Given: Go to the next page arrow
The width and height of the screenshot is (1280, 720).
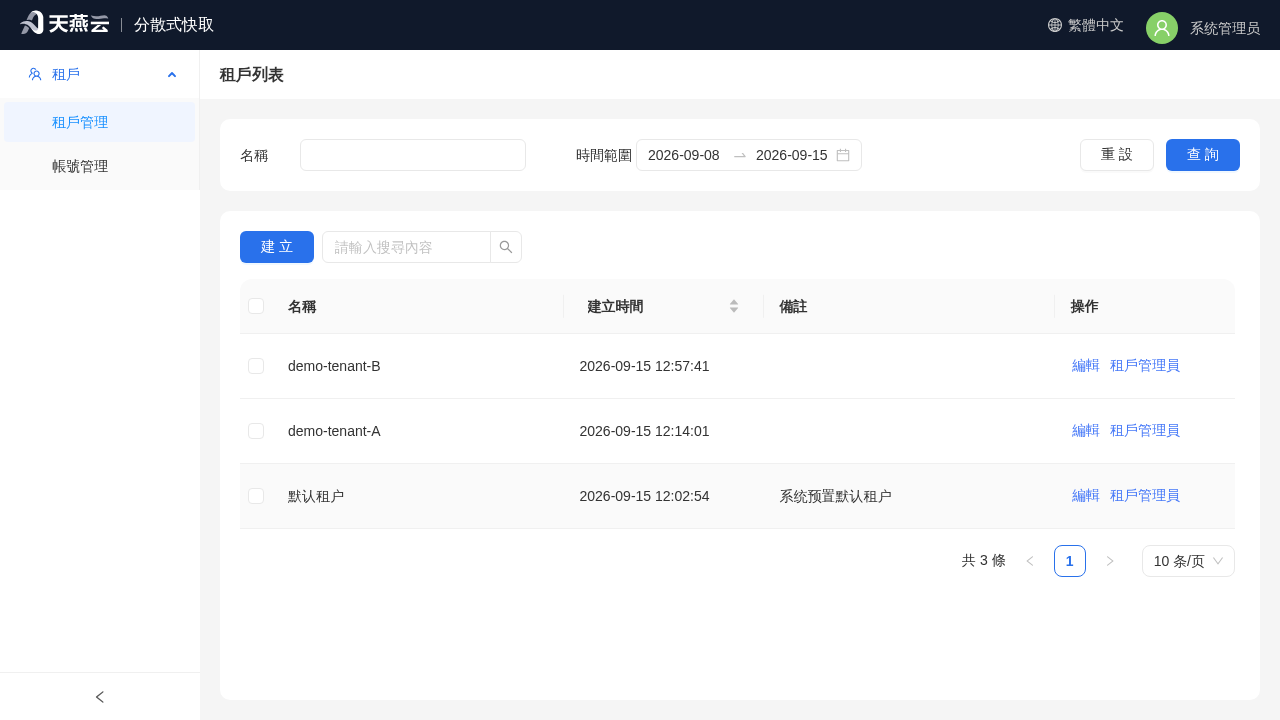Looking at the screenshot, I should pos(1110,561).
